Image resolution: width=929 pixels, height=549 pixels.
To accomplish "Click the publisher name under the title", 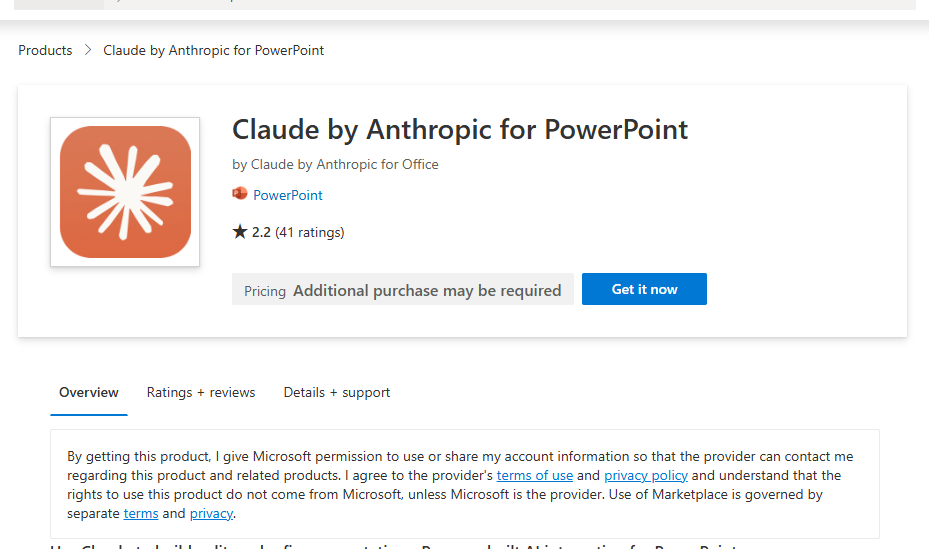I will [335, 164].
